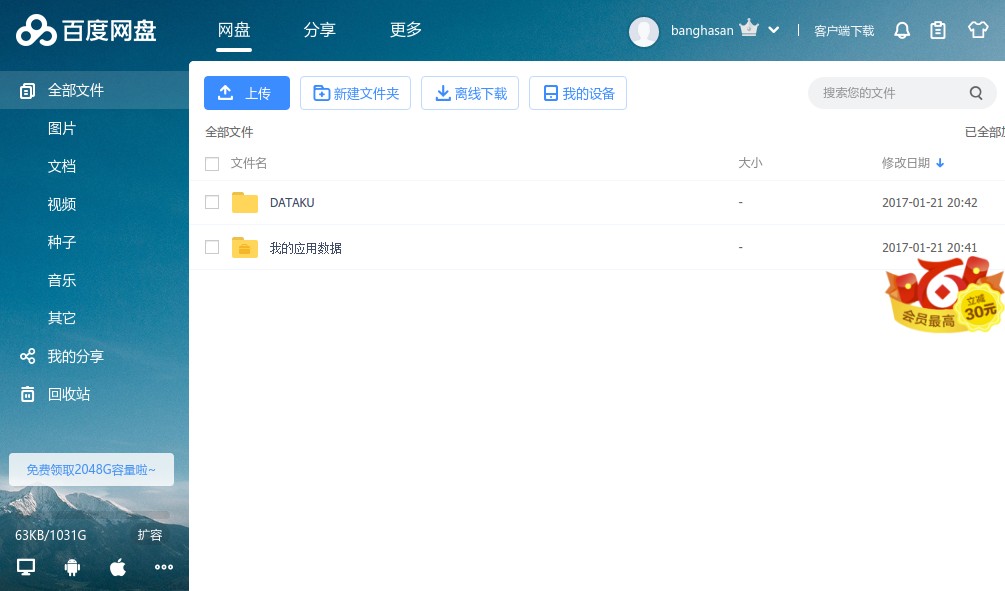Open the notifications bell icon

tap(901, 30)
